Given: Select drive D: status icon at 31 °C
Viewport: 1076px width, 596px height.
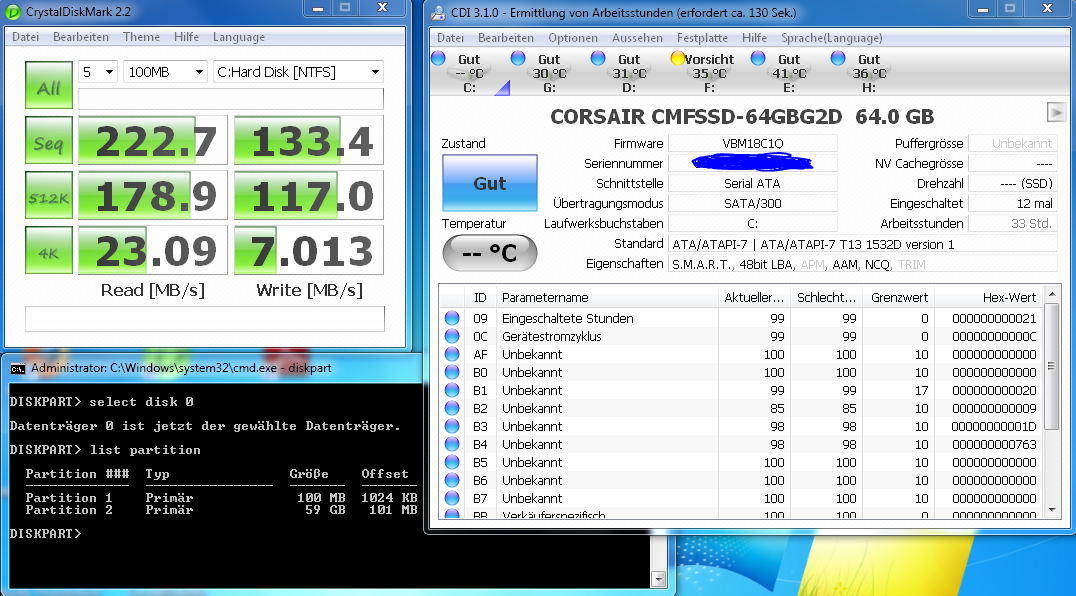Looking at the screenshot, I should point(598,58).
